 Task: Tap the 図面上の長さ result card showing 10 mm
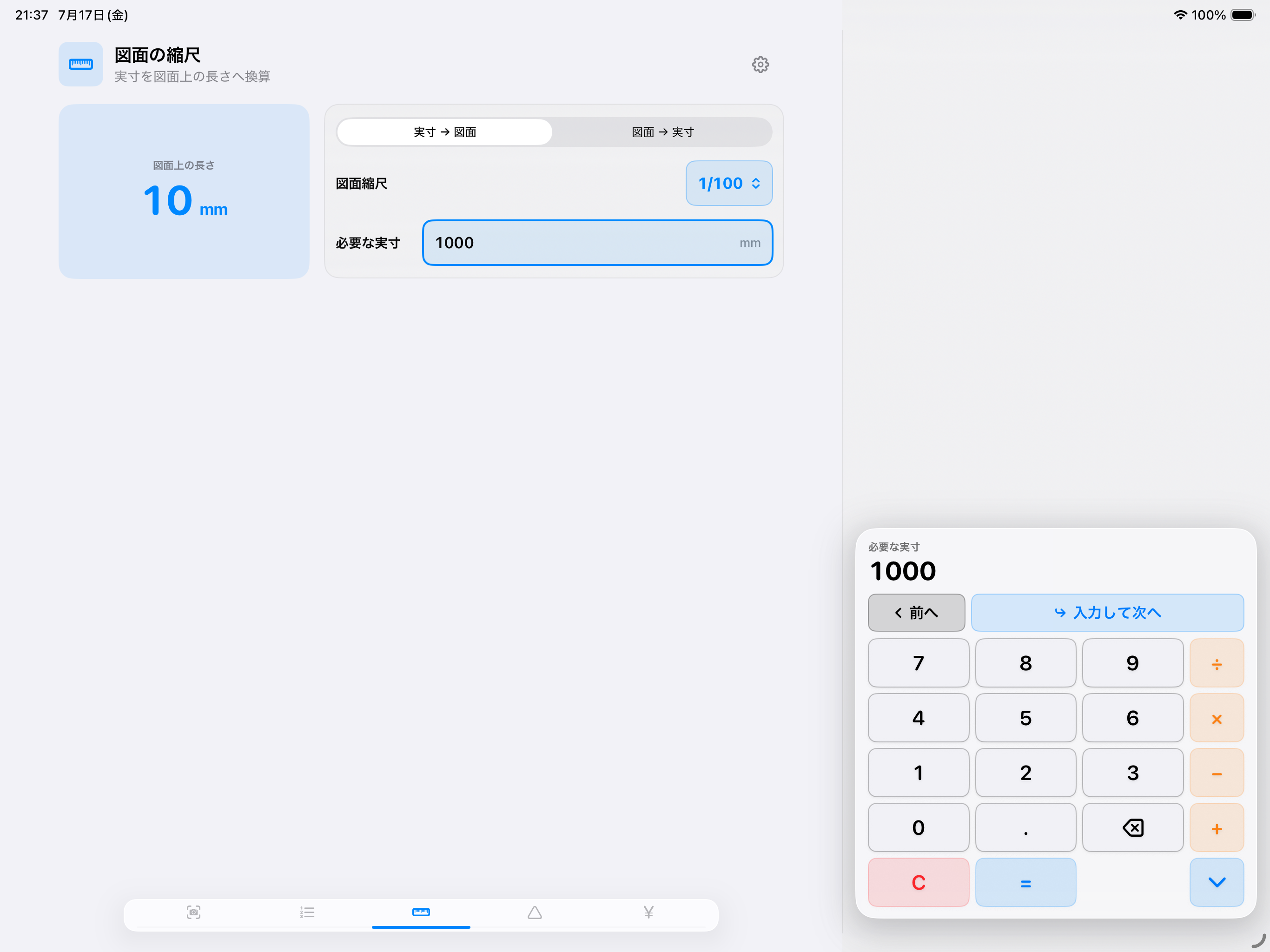184,191
